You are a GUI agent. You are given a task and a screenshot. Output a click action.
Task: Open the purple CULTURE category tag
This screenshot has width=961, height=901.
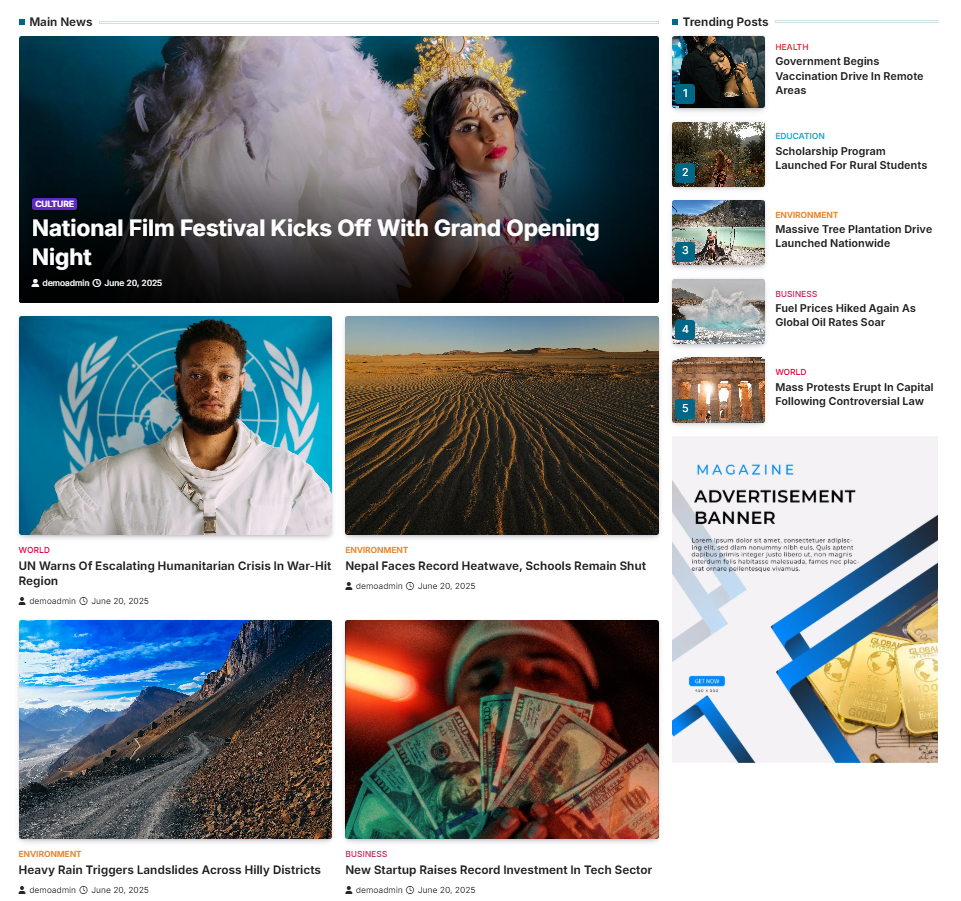(x=55, y=204)
